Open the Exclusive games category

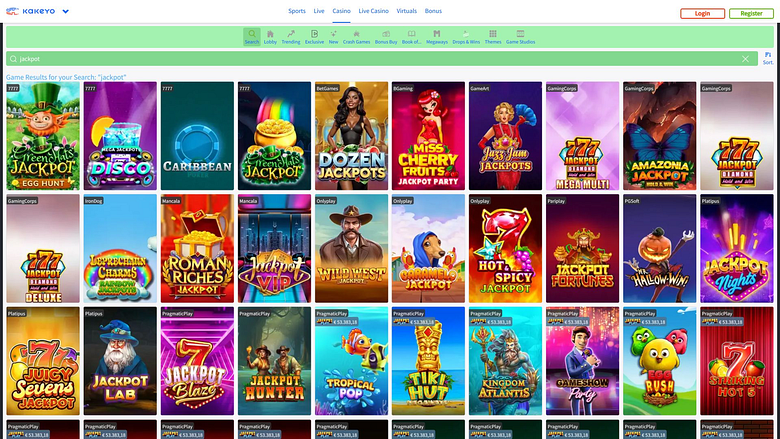[x=314, y=37]
